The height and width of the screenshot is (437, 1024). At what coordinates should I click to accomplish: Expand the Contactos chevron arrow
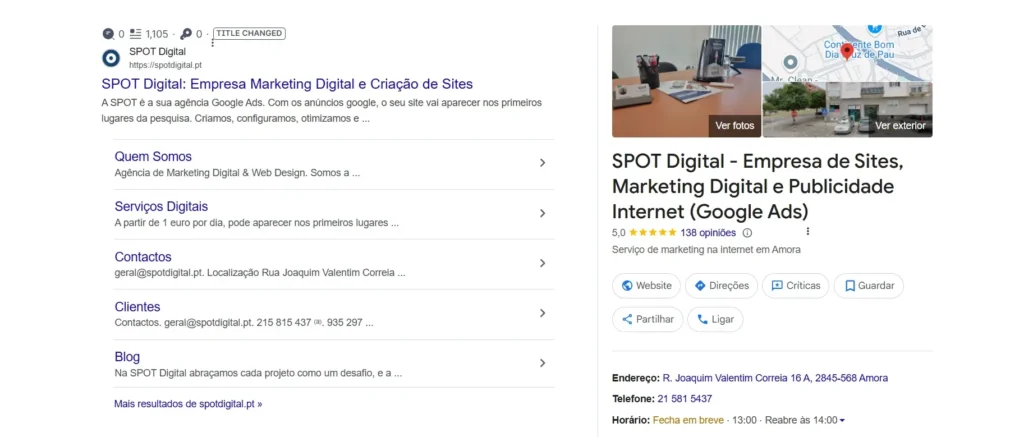click(542, 263)
